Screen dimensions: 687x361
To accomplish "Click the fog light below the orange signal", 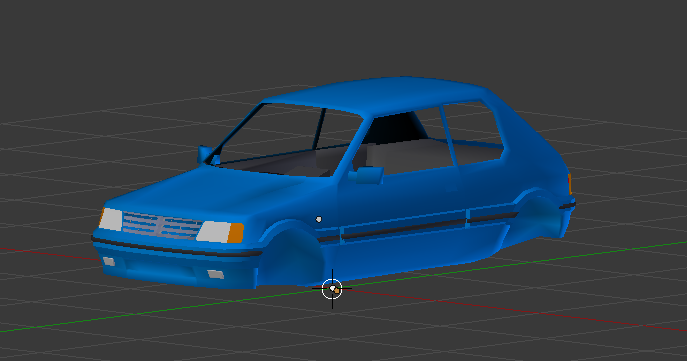I will [216, 274].
